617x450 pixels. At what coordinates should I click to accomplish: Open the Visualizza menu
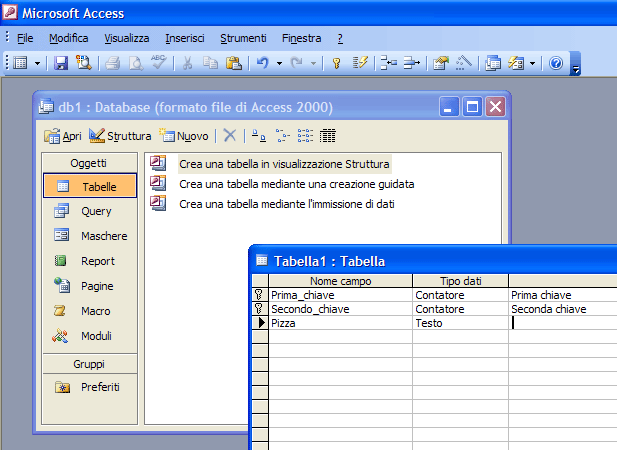pyautogui.click(x=127, y=38)
